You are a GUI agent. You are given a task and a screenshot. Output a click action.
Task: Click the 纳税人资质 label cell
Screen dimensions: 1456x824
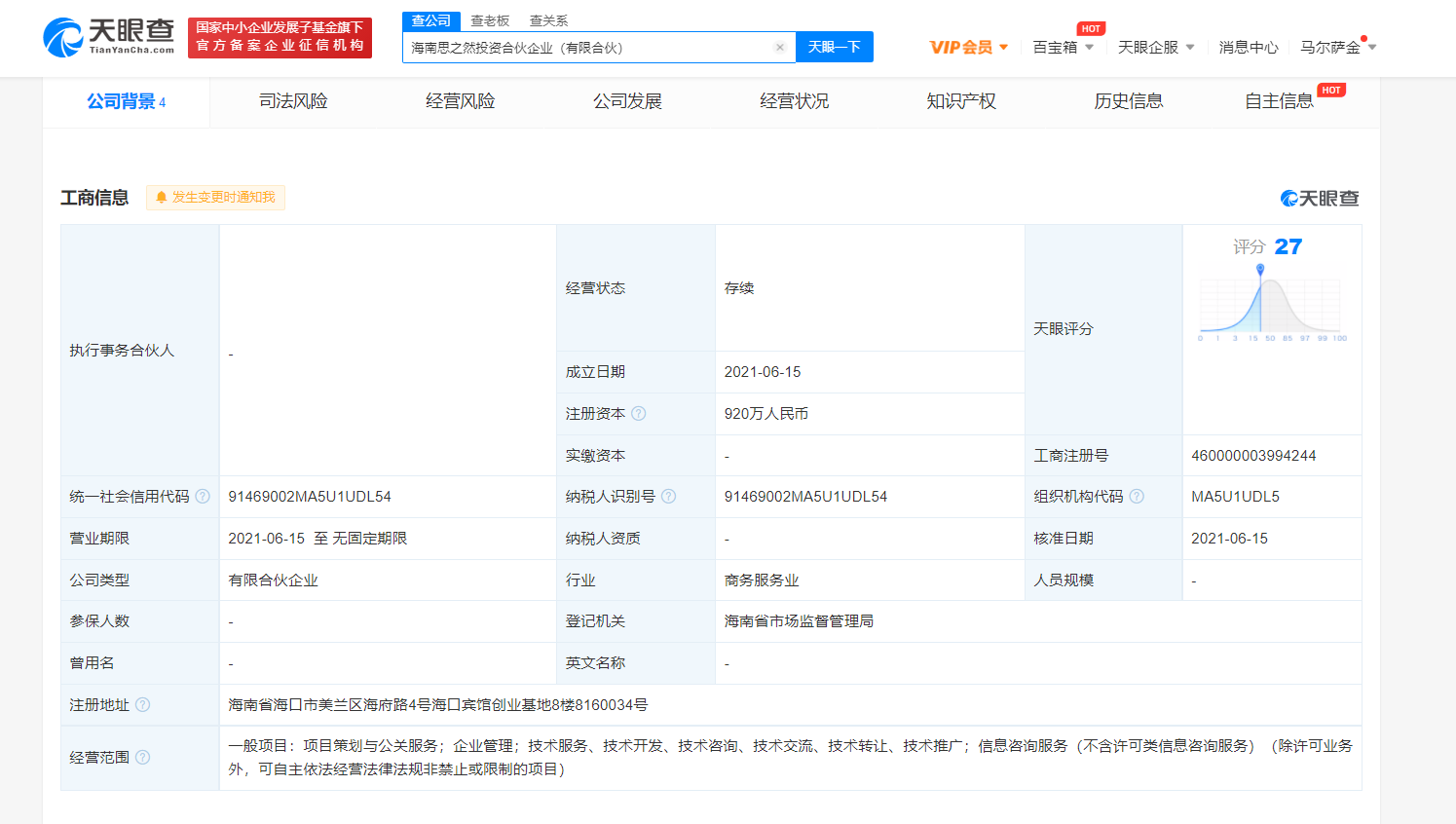pos(636,539)
